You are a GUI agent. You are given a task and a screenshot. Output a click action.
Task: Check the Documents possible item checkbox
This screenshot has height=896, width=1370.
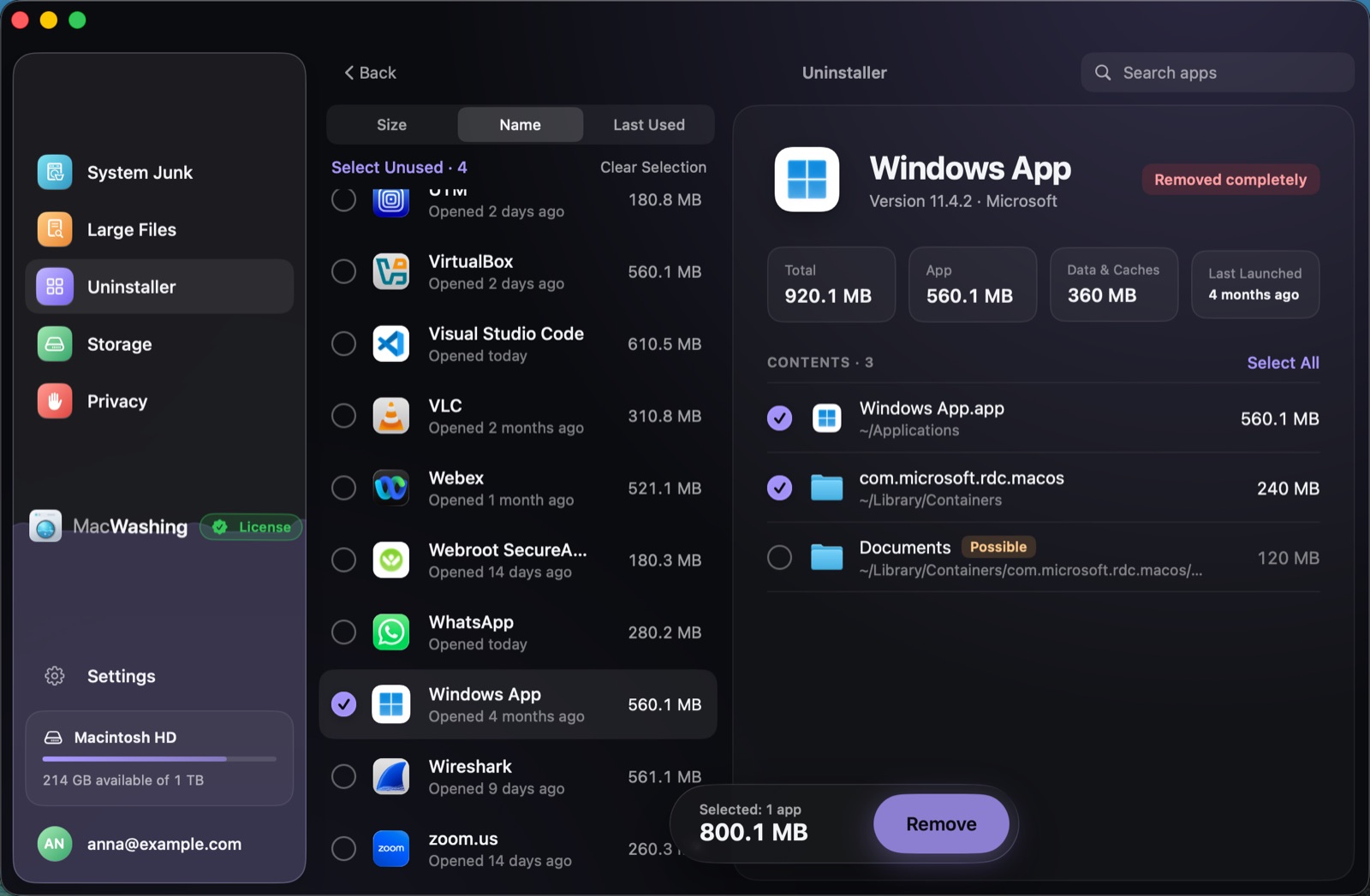(779, 557)
